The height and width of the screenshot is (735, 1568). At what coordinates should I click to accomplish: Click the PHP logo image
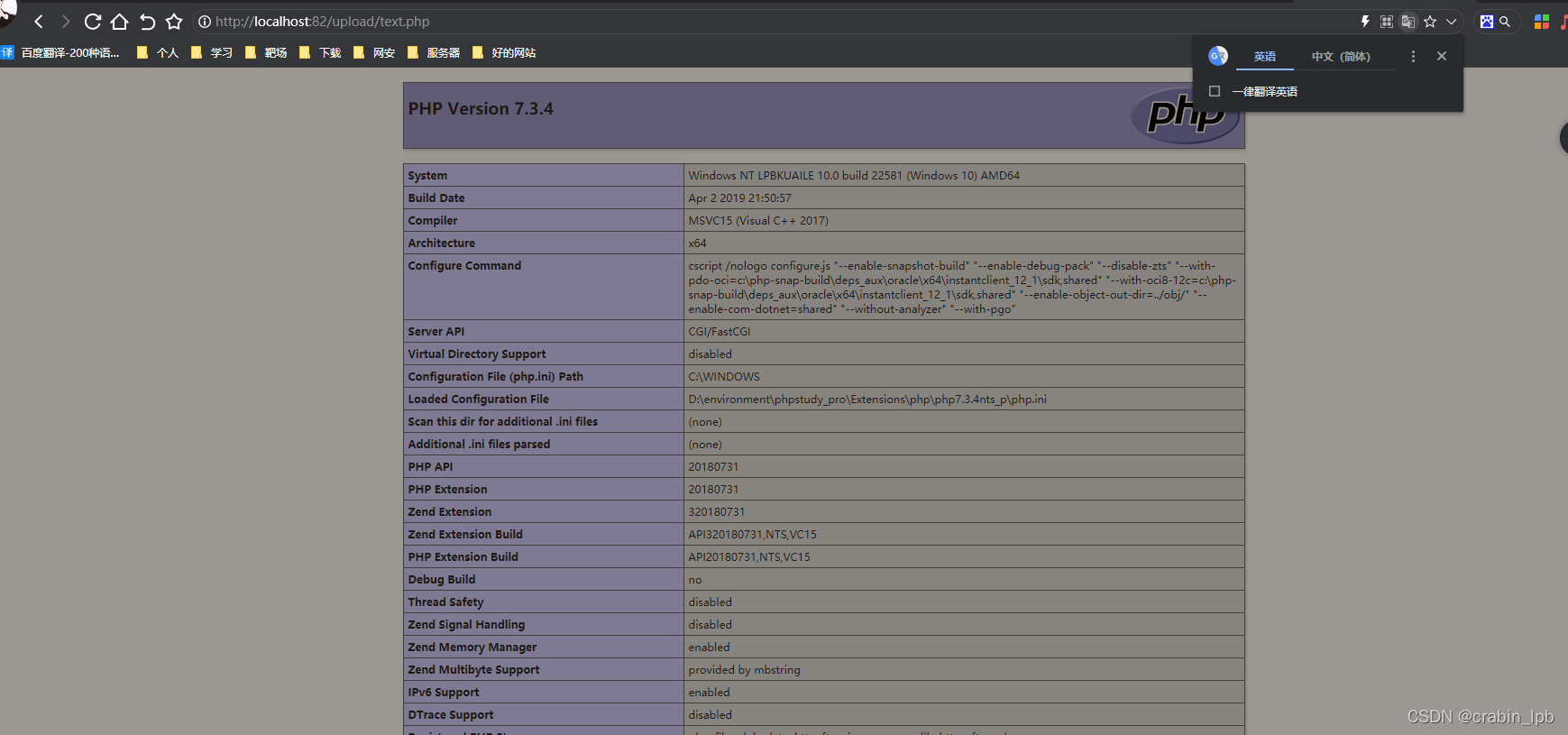tap(1185, 115)
